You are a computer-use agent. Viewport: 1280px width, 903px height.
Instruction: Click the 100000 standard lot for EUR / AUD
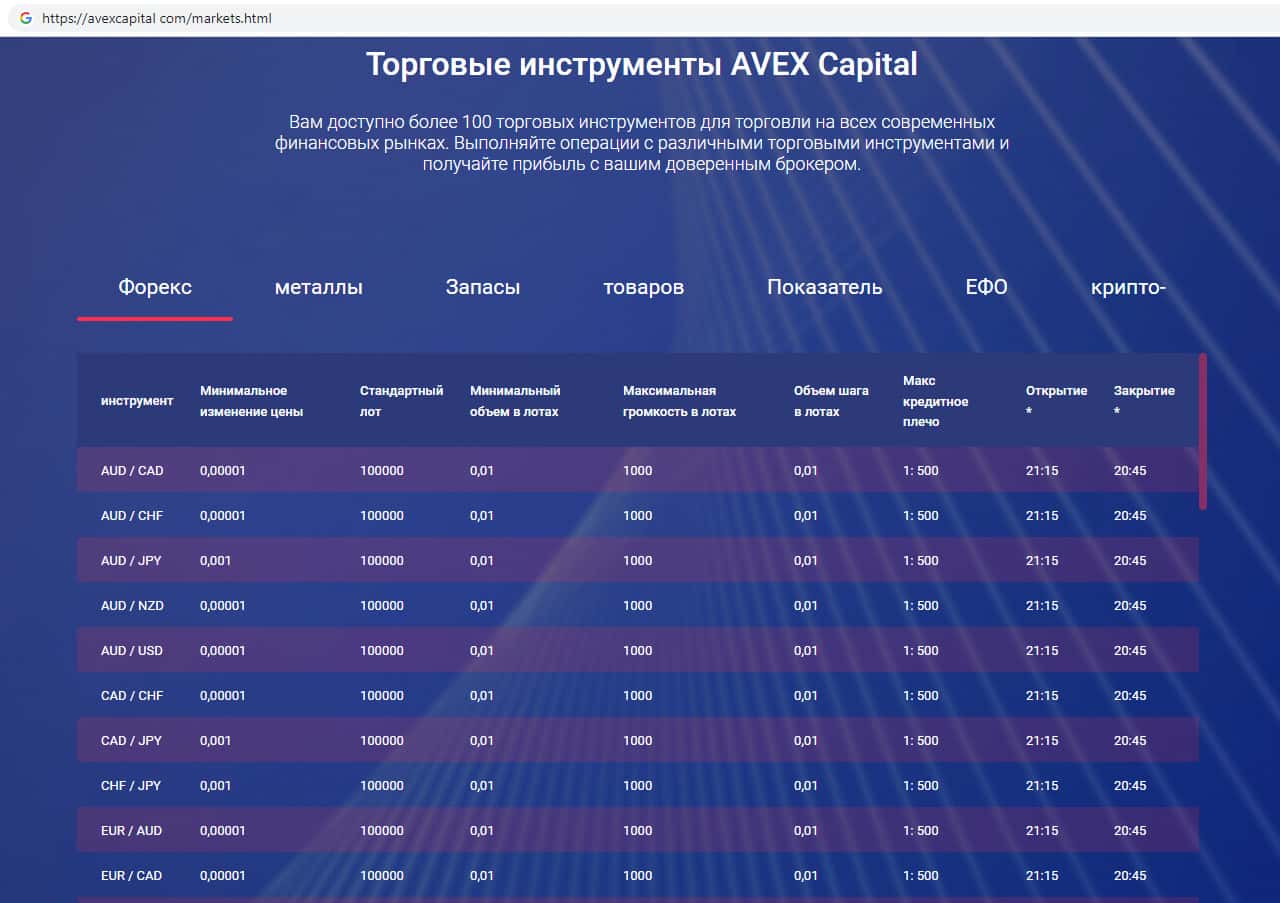[382, 830]
